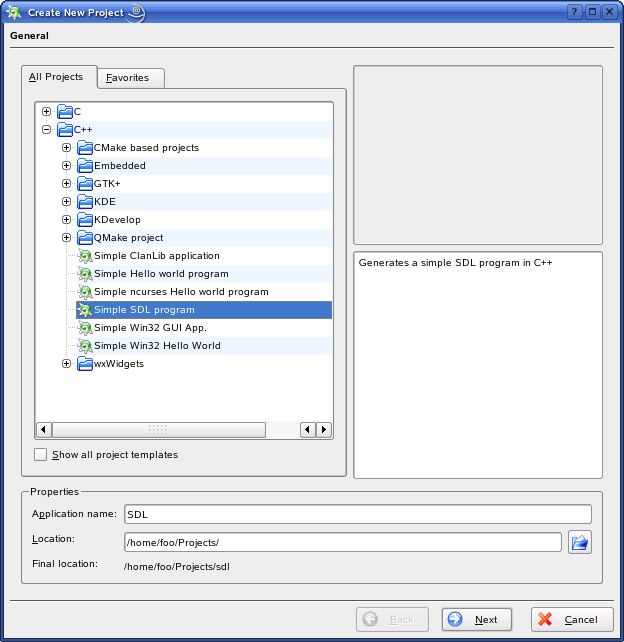Viewport: 624px width, 642px height.
Task: Click the KDevelop logo in the title bar
Action: pyautogui.click(x=14, y=12)
